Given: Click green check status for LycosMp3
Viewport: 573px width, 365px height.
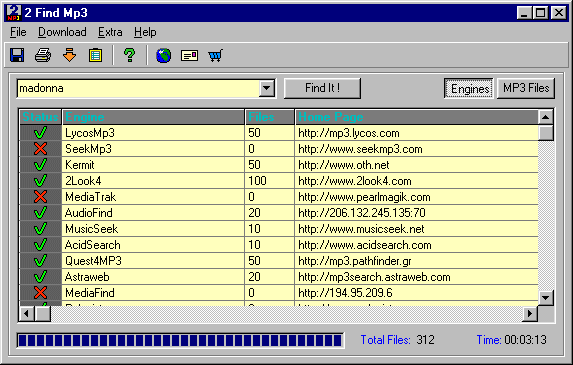Looking at the screenshot, I should (x=40, y=133).
